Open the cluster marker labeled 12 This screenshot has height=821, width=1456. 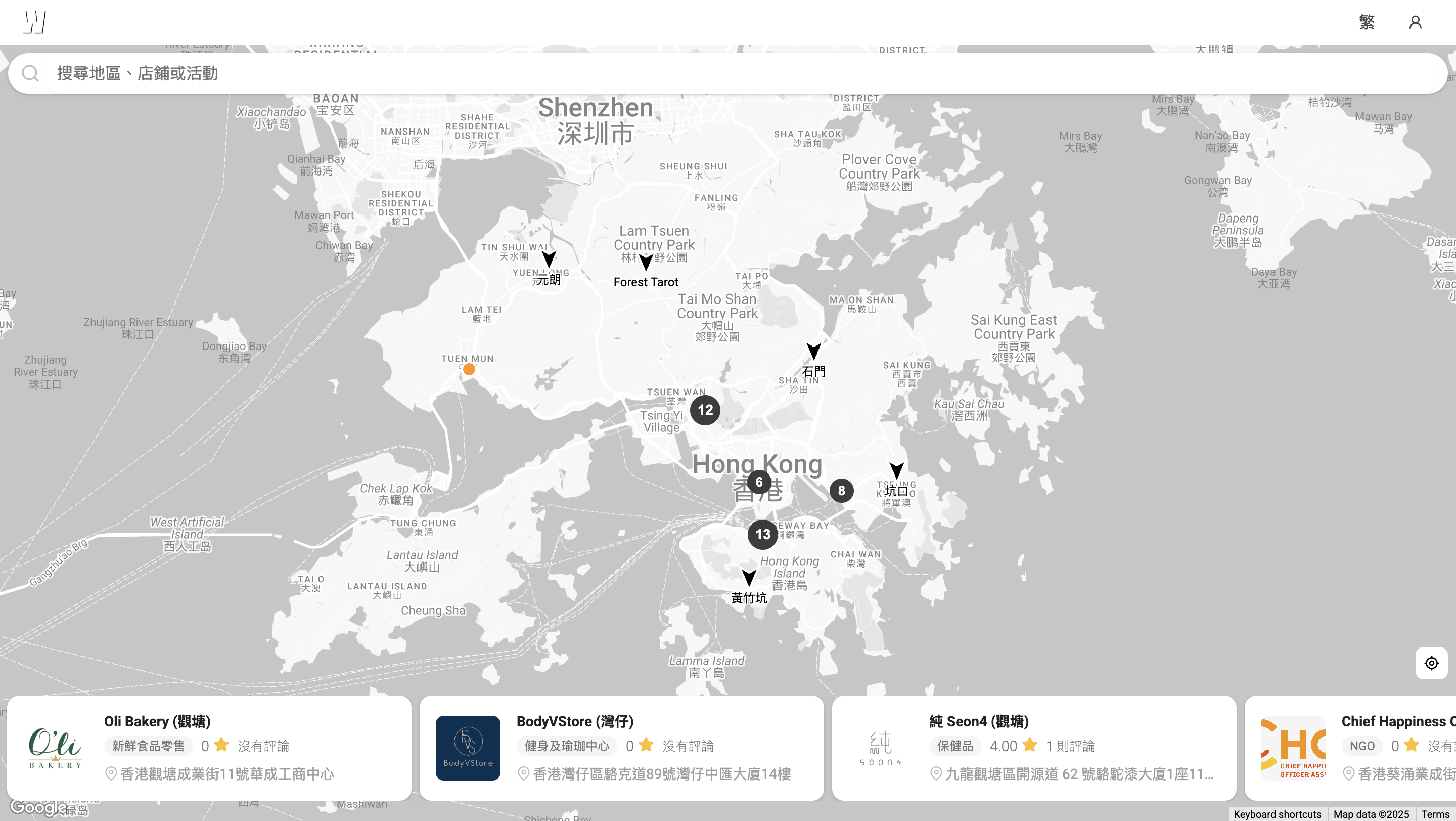[705, 410]
